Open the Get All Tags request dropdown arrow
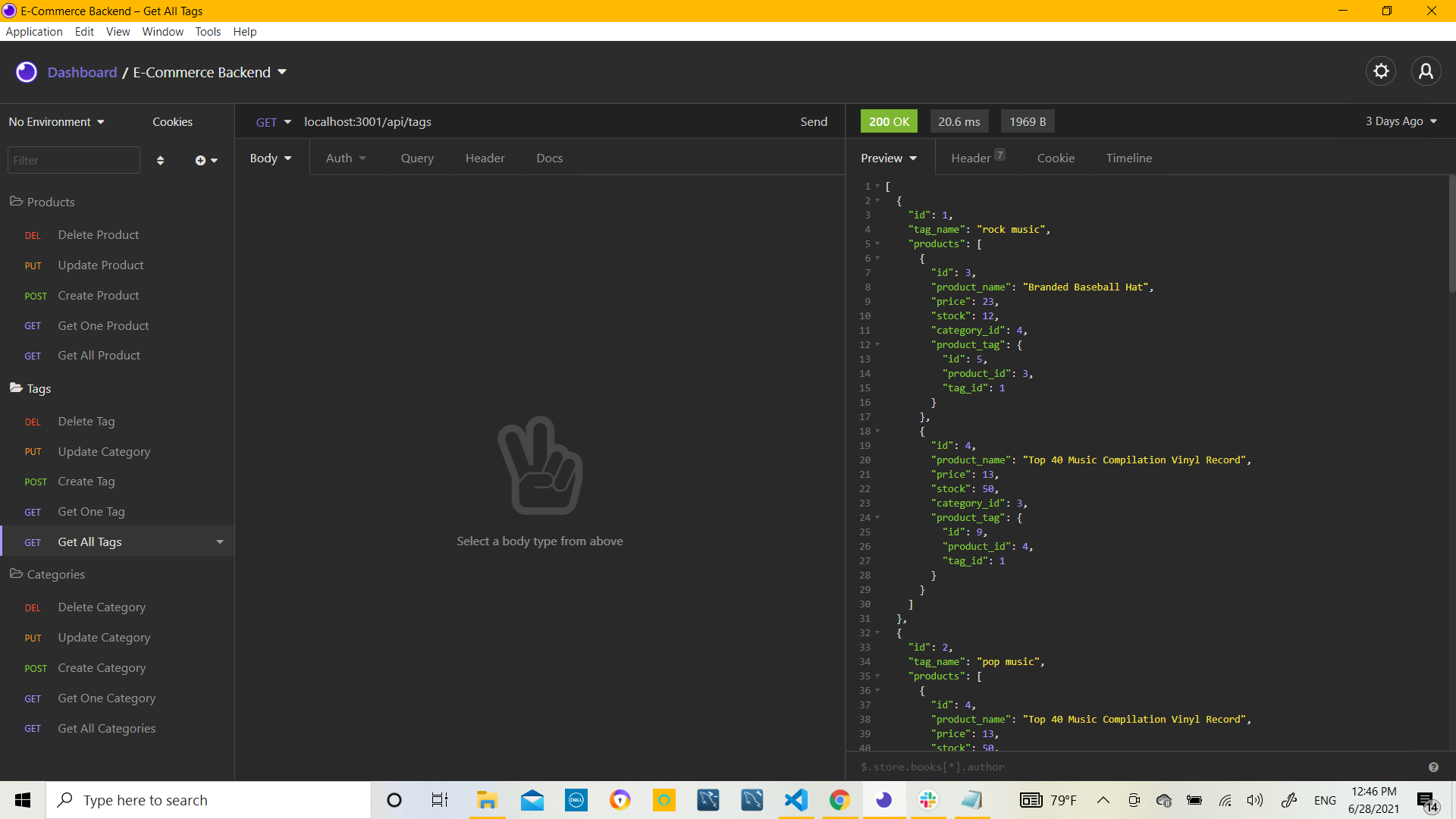Viewport: 1456px width, 819px height. coord(220,541)
